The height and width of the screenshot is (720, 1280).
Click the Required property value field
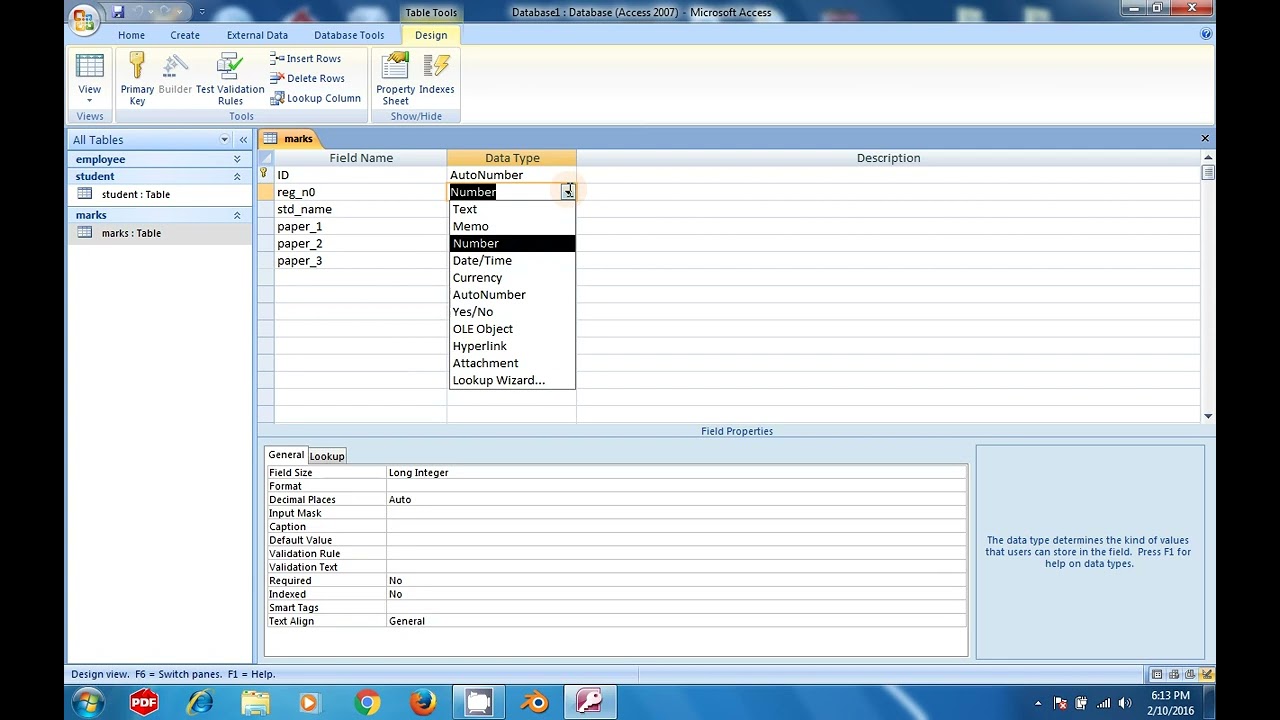676,580
